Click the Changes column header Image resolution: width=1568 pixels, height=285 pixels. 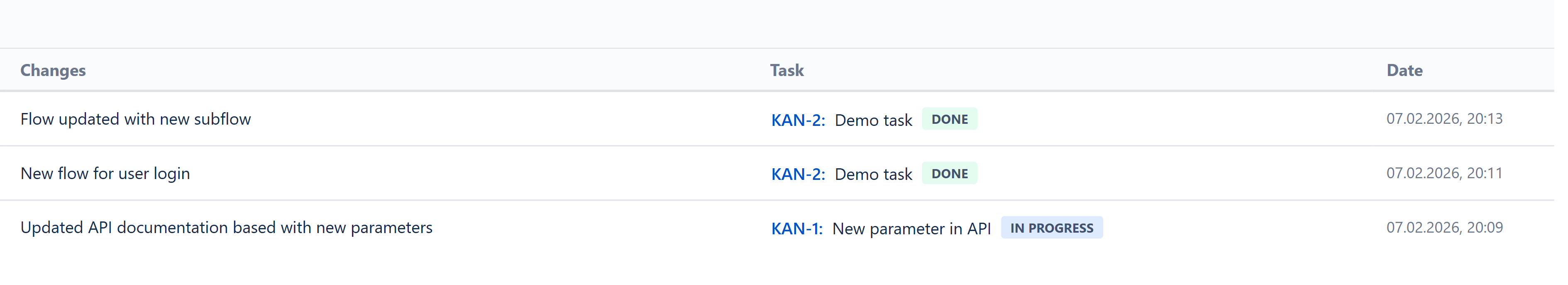pyautogui.click(x=54, y=71)
